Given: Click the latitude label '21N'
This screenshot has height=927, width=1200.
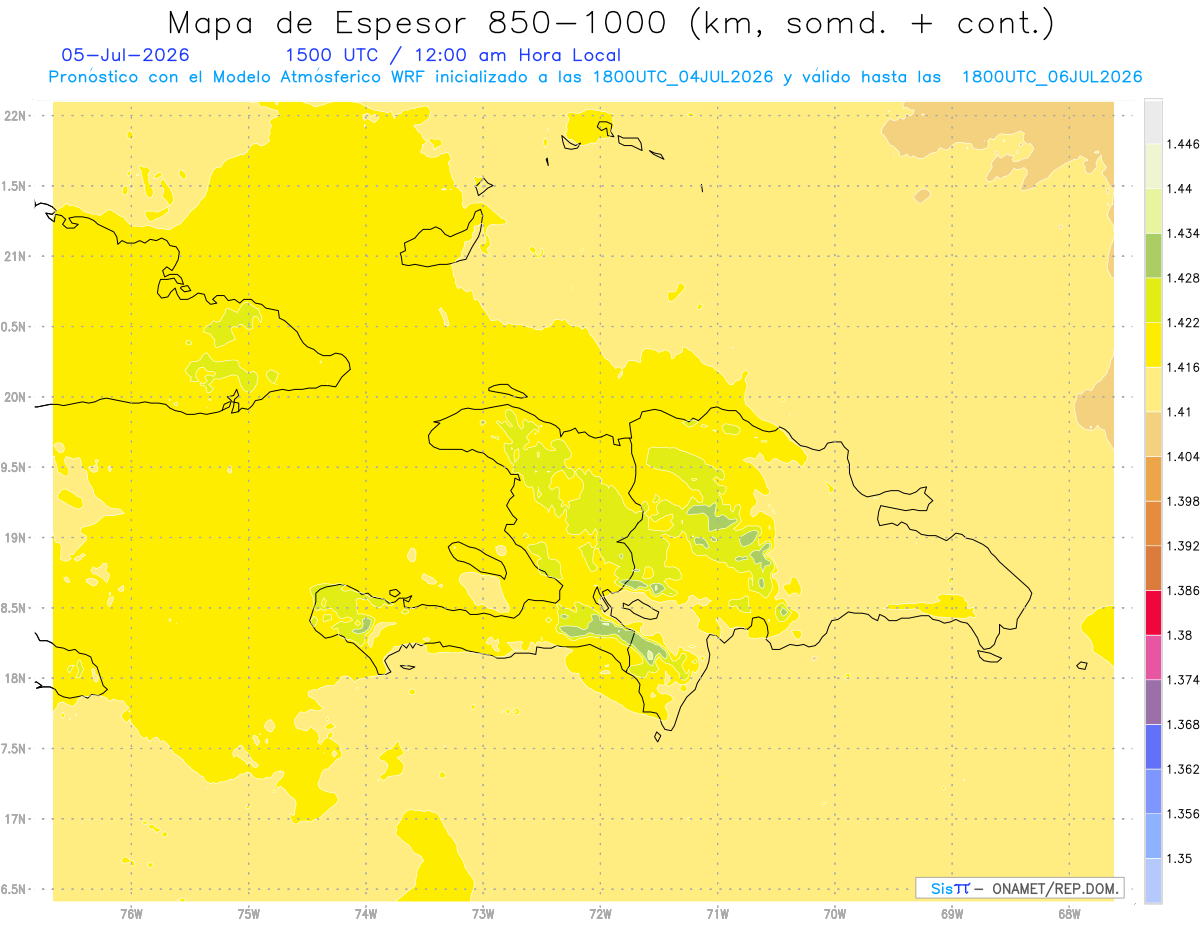Looking at the screenshot, I should click(x=17, y=256).
